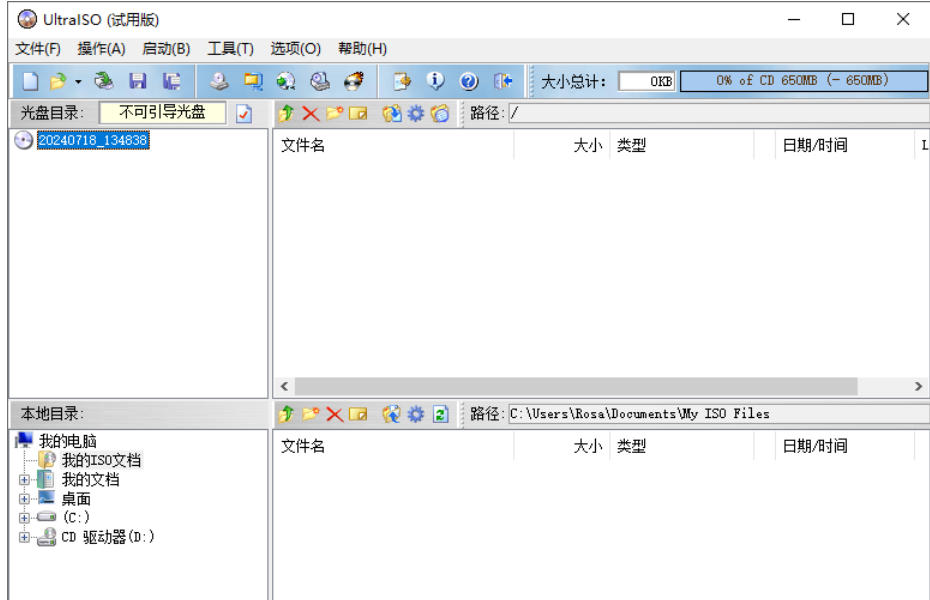Save the image with the floppy disk icon
930x600 pixels.
[x=138, y=81]
